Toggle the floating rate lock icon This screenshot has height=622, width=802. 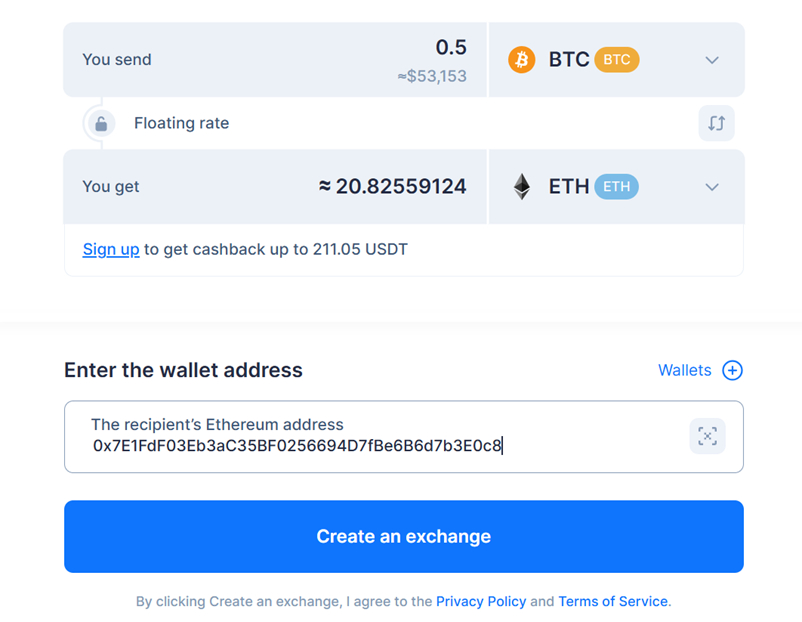click(101, 123)
